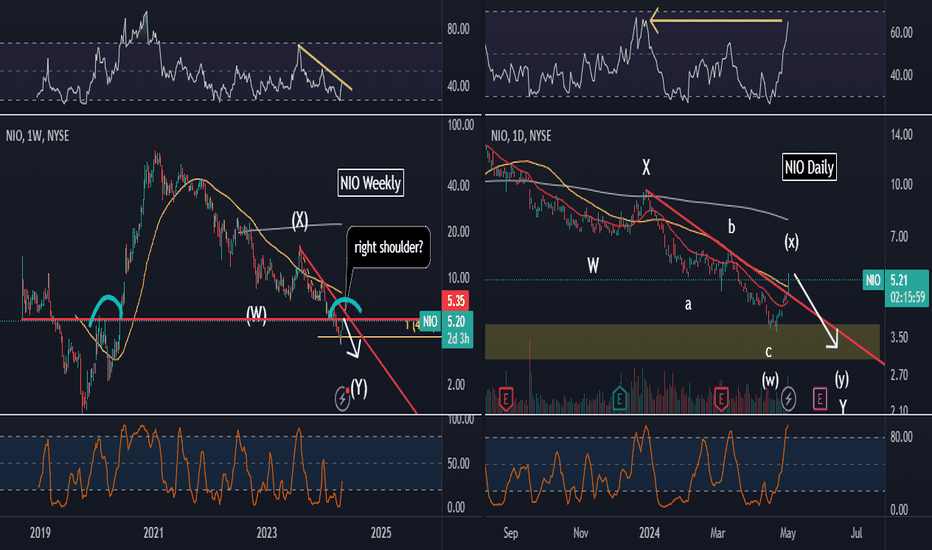Click 2025 on the weekly time axis
This screenshot has height=550, width=932.
(x=381, y=533)
